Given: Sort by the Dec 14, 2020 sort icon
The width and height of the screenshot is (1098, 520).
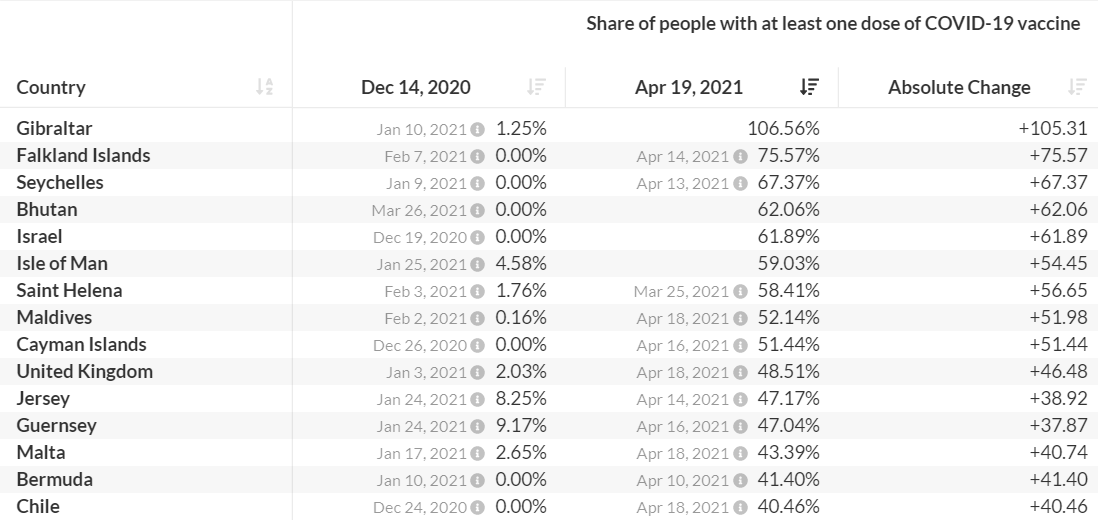Looking at the screenshot, I should coord(537,87).
